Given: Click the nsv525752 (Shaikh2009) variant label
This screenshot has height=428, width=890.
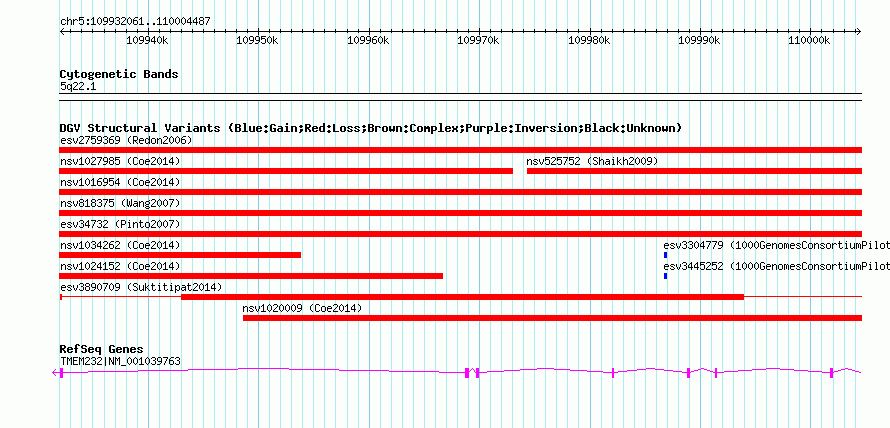Looking at the screenshot, I should pyautogui.click(x=592, y=161).
